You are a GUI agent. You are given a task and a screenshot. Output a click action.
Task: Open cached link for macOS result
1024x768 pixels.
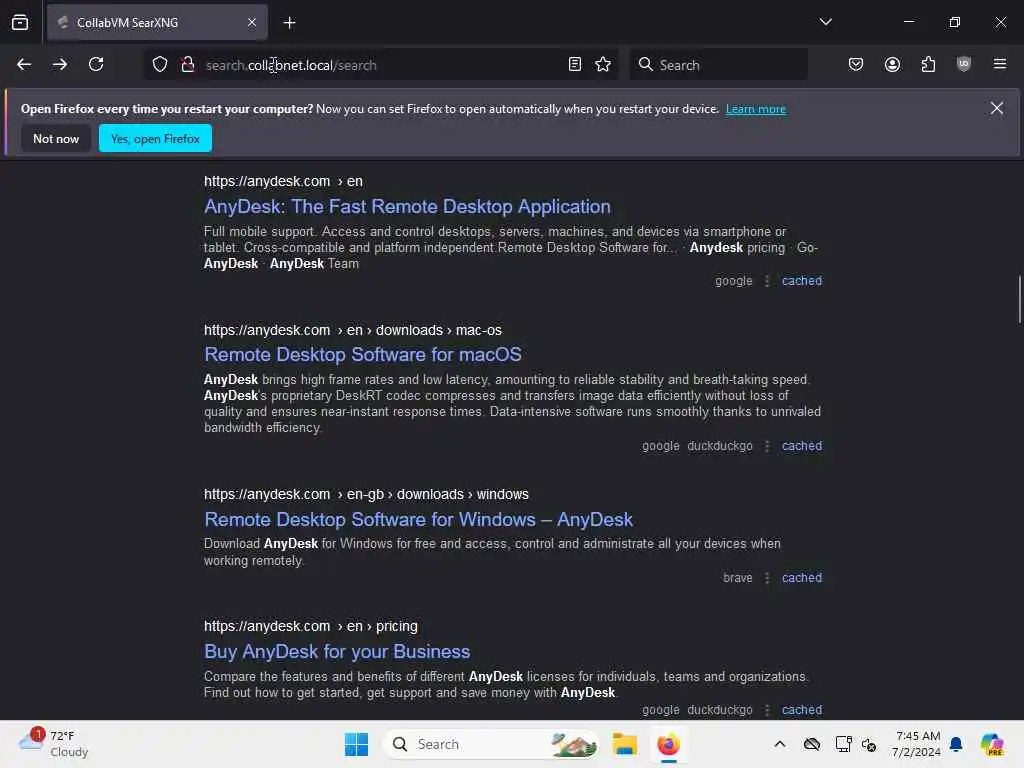click(x=802, y=446)
